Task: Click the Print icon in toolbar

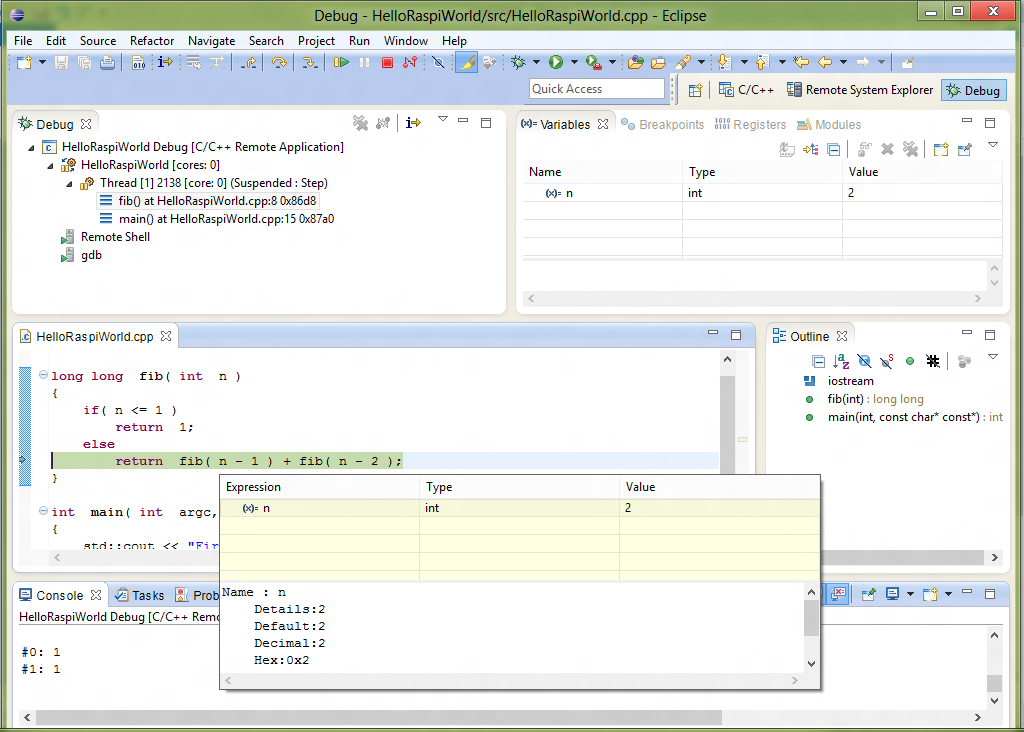Action: coord(107,62)
